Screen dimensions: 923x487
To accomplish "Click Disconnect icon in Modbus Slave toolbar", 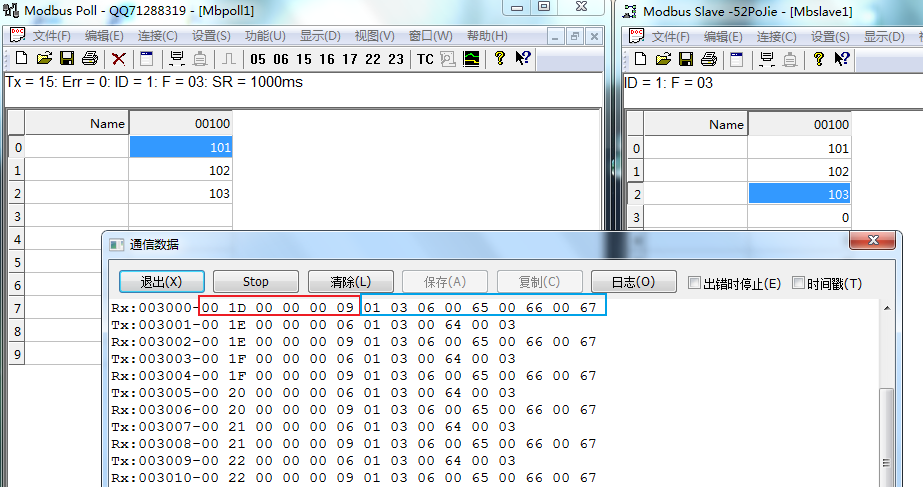I will pos(790,59).
